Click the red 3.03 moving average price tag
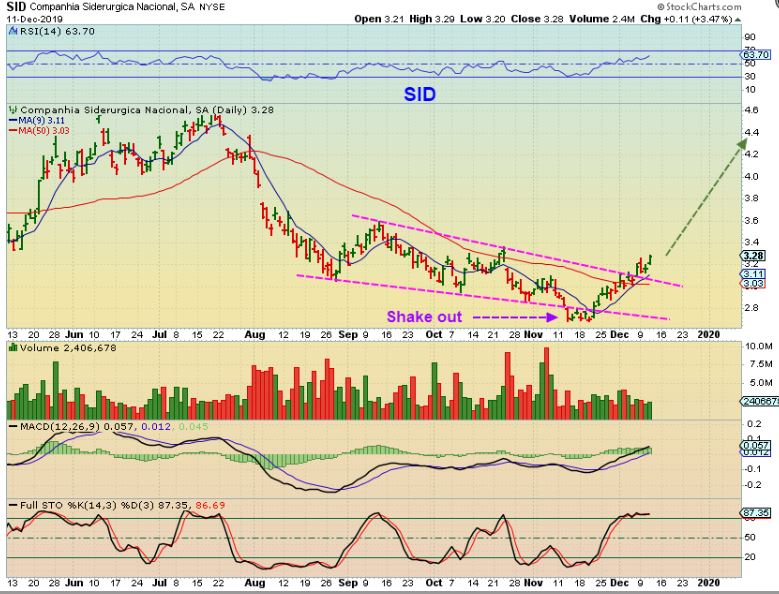Viewport: 779px width, 594px height. click(x=753, y=284)
